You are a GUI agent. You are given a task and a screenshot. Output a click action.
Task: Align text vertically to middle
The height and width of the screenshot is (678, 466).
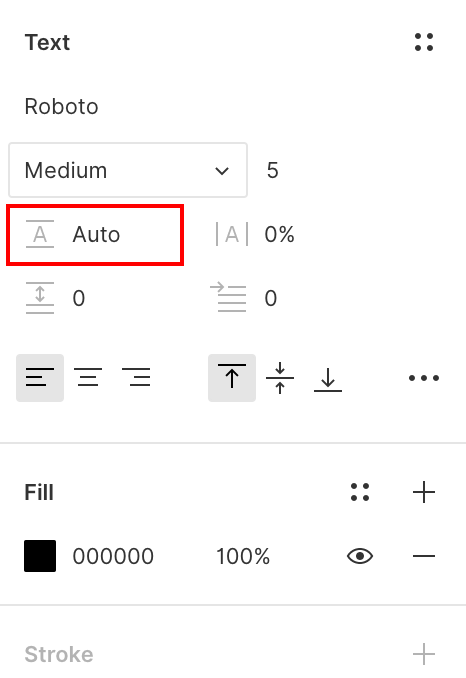[x=280, y=377]
